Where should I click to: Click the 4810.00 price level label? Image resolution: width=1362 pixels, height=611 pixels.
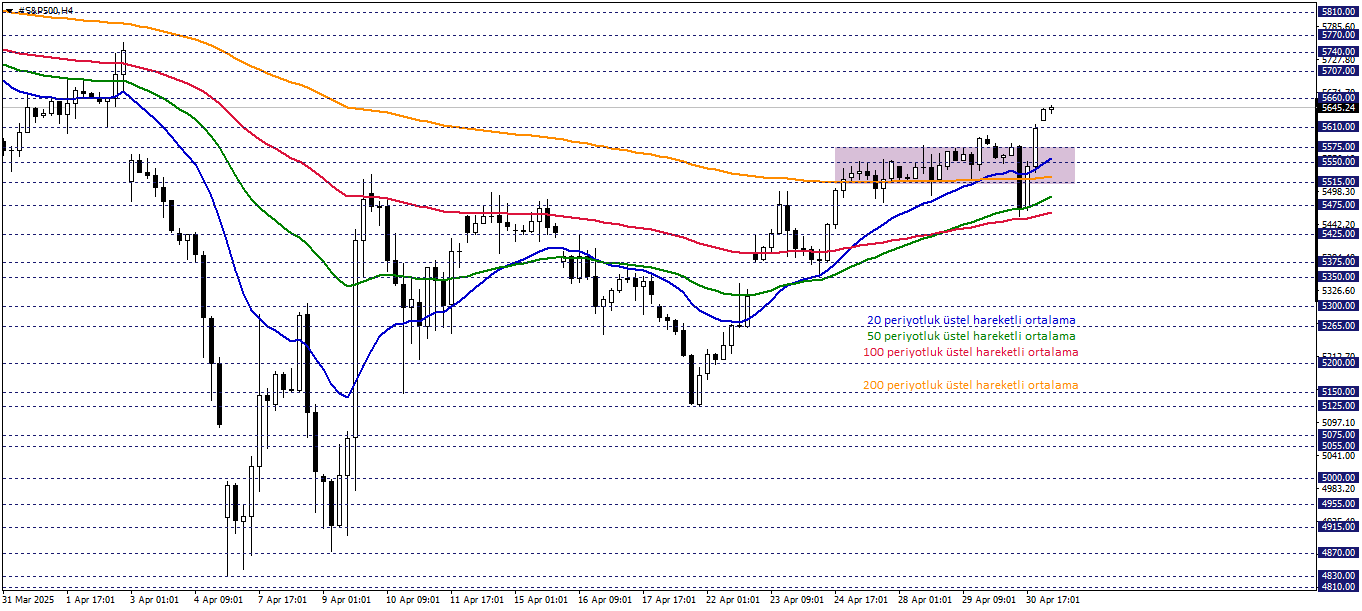point(1338,587)
